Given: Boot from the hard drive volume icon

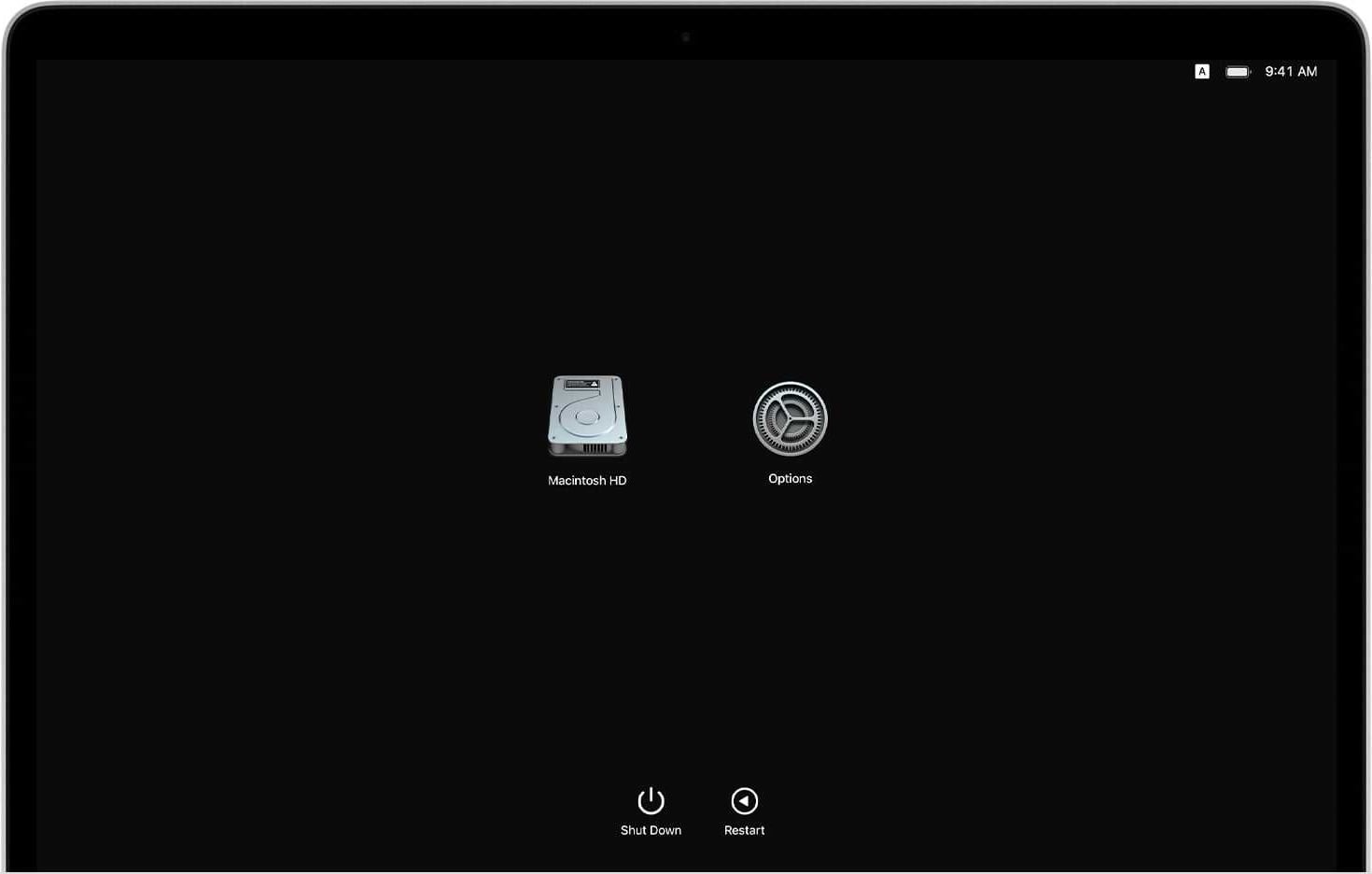Looking at the screenshot, I should tap(587, 416).
